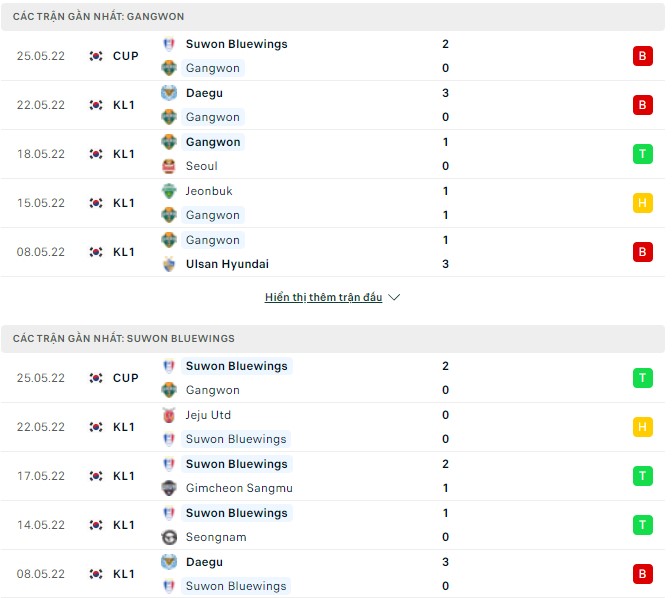
Task: Click the yellow H badge for Jeju Utd match
Action: click(642, 427)
